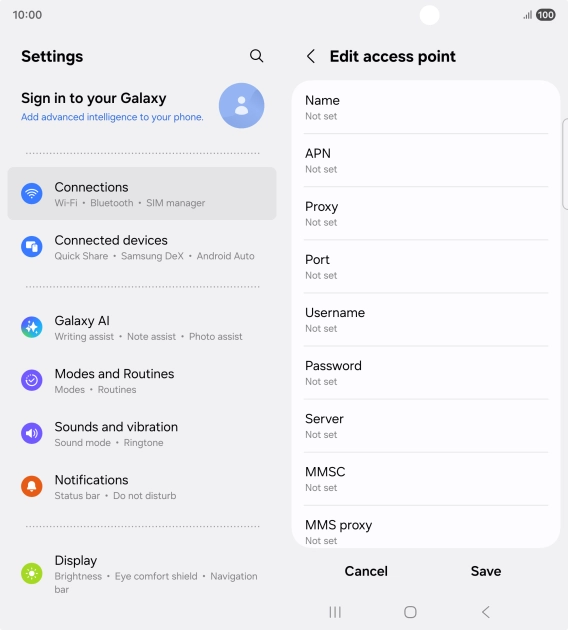Tap the Galaxy account avatar icon
Viewport: 568px width, 630px height.
point(241,106)
